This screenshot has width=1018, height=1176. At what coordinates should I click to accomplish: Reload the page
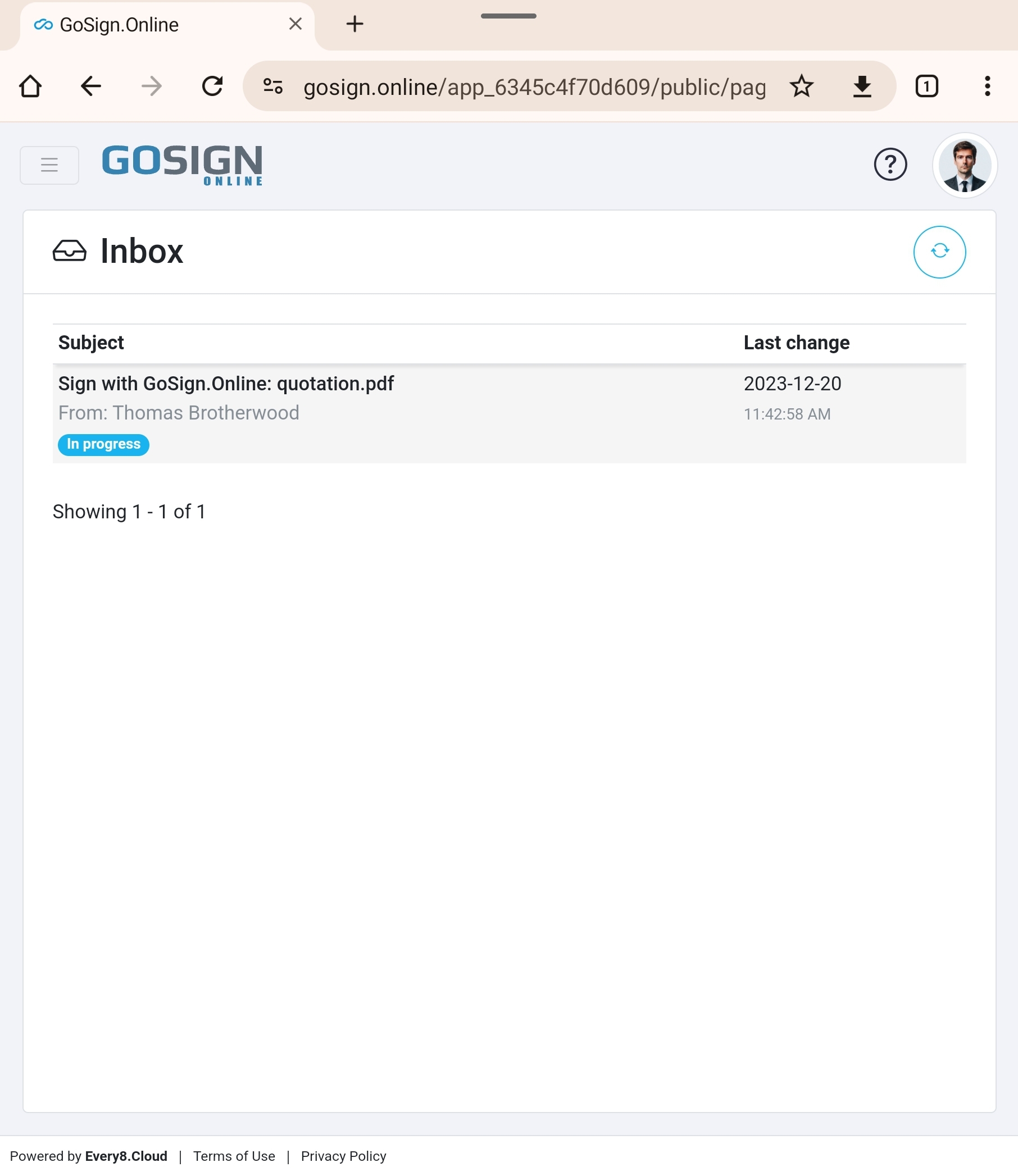tap(212, 86)
